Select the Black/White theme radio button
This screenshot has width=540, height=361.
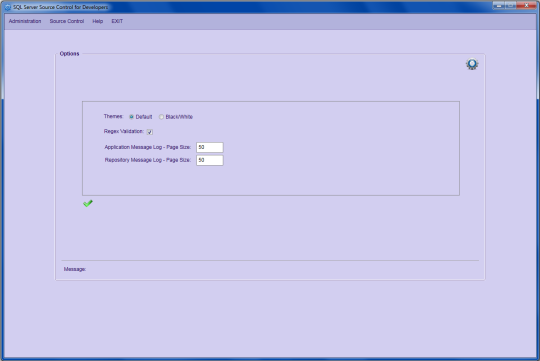pos(161,117)
